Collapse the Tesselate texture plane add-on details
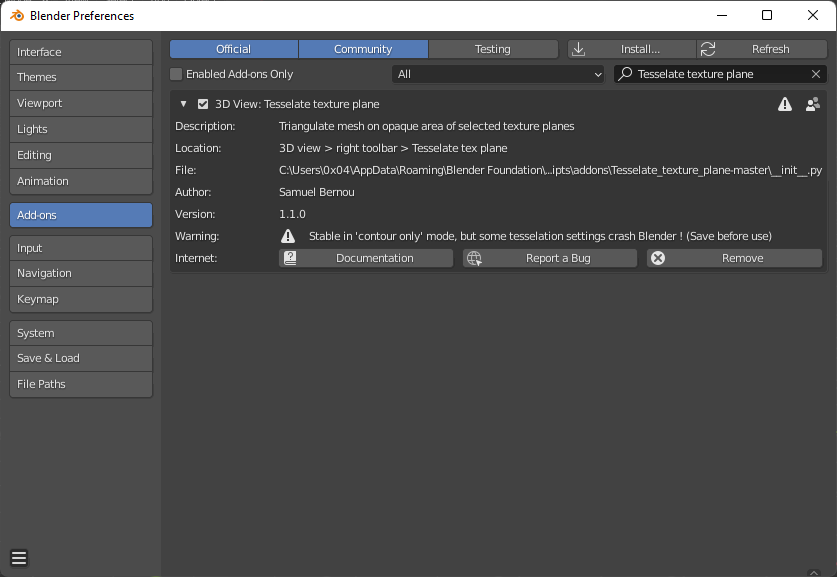 pyautogui.click(x=183, y=104)
